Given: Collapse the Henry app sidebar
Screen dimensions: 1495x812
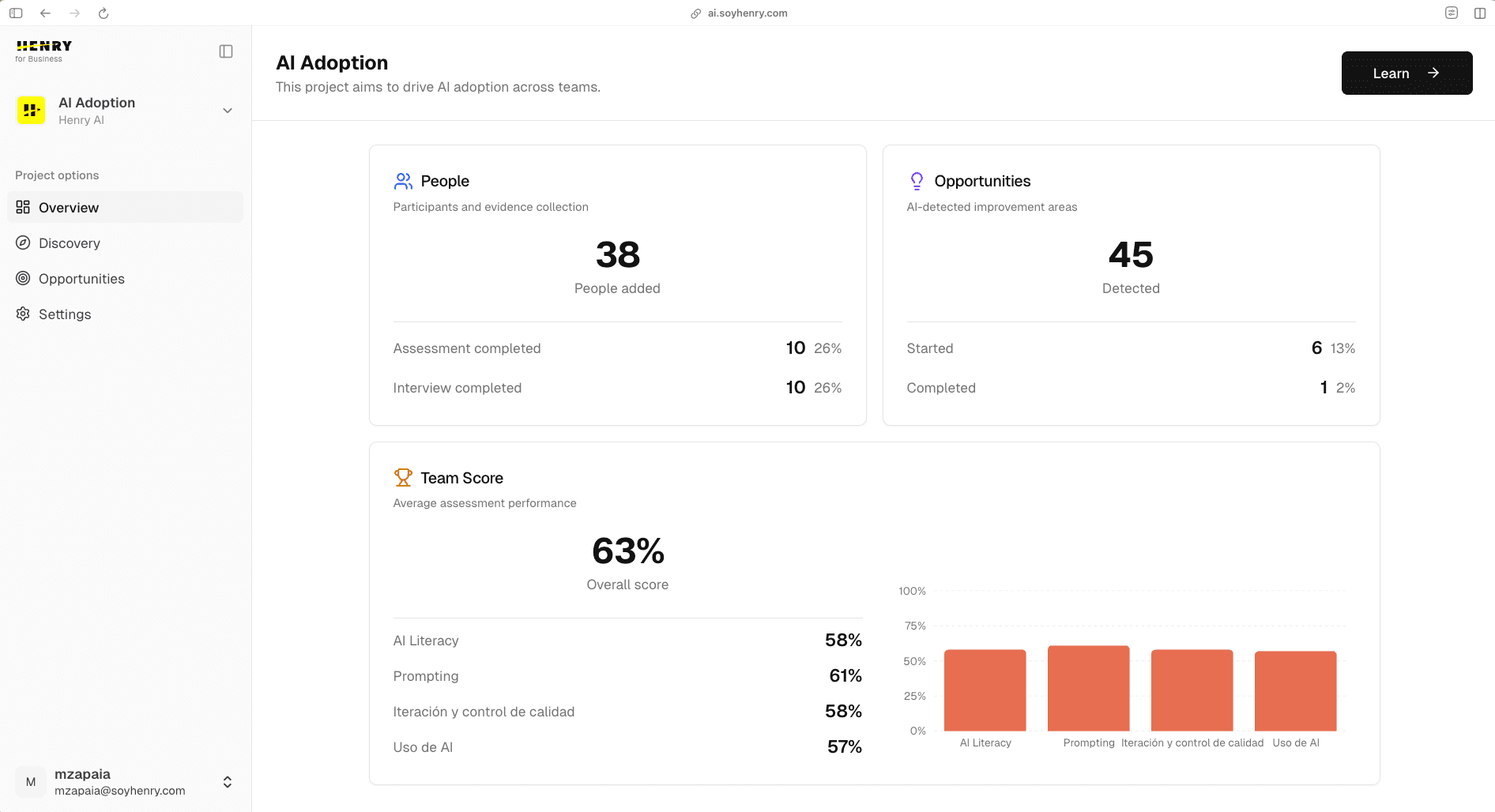Looking at the screenshot, I should (x=226, y=51).
